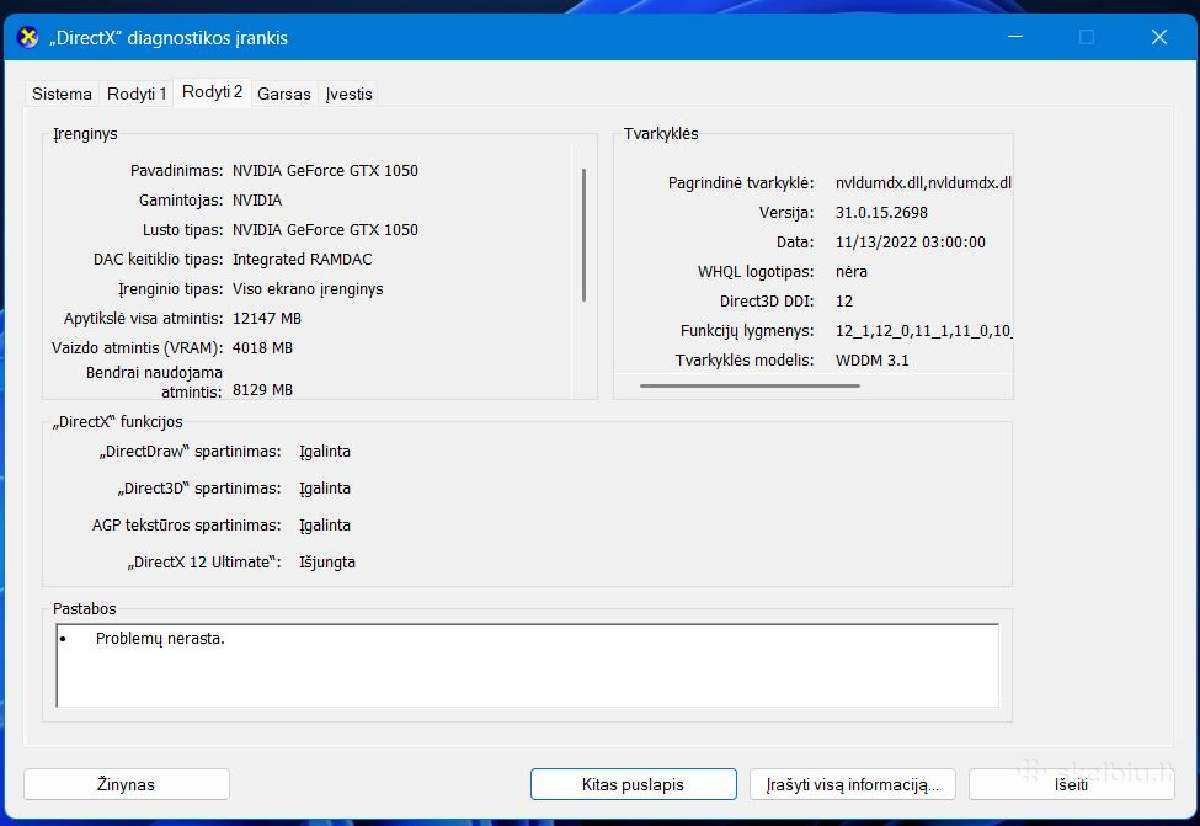Click the WDDM 3.1 driver model value
Screen dimensions: 1200x826
(x=872, y=360)
